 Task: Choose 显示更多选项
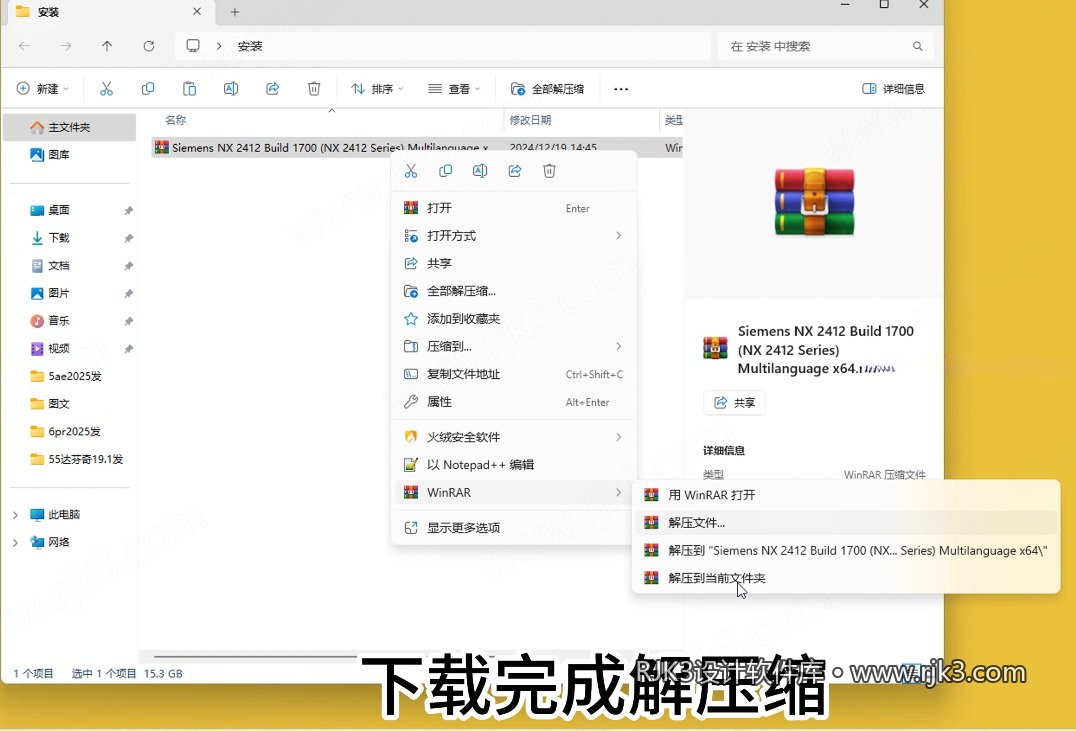tap(513, 527)
